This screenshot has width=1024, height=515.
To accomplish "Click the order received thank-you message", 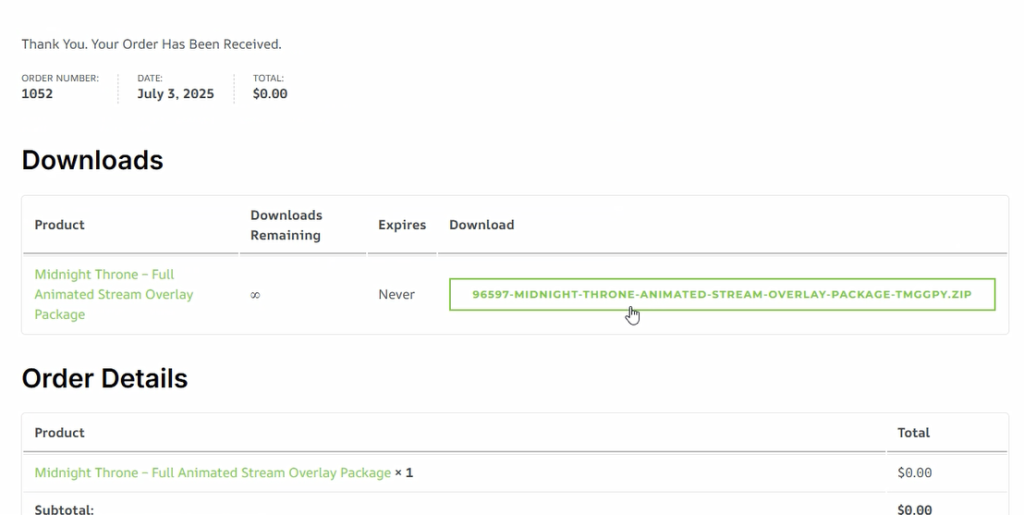I will (152, 44).
